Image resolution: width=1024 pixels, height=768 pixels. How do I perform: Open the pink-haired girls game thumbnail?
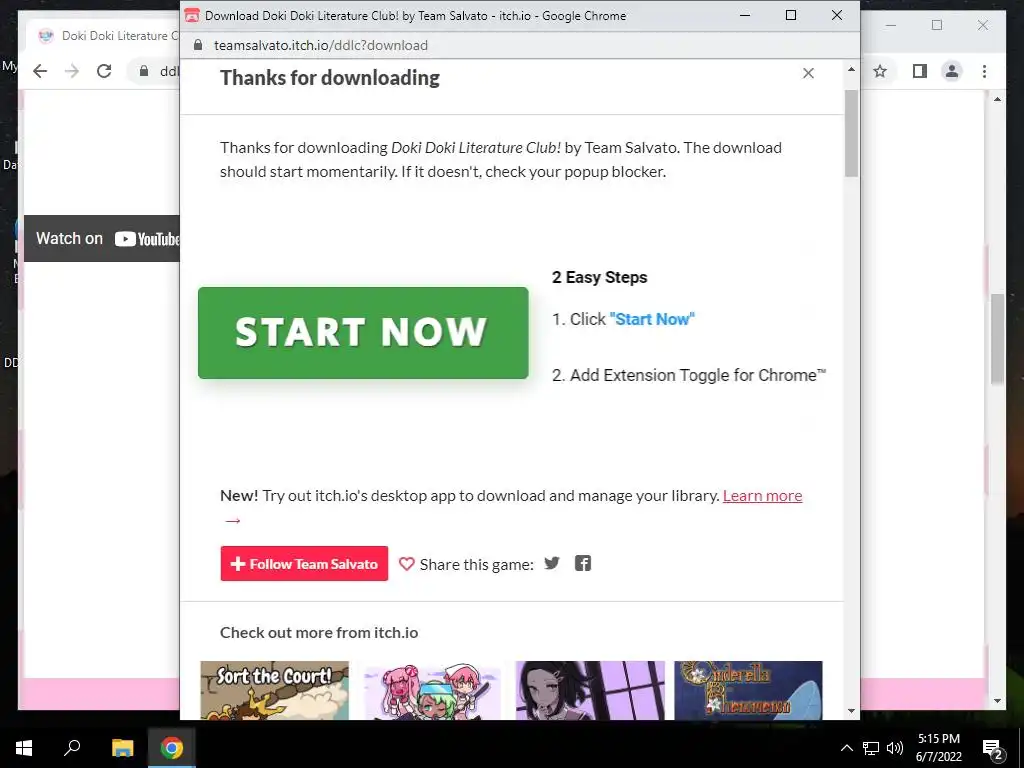click(x=432, y=690)
